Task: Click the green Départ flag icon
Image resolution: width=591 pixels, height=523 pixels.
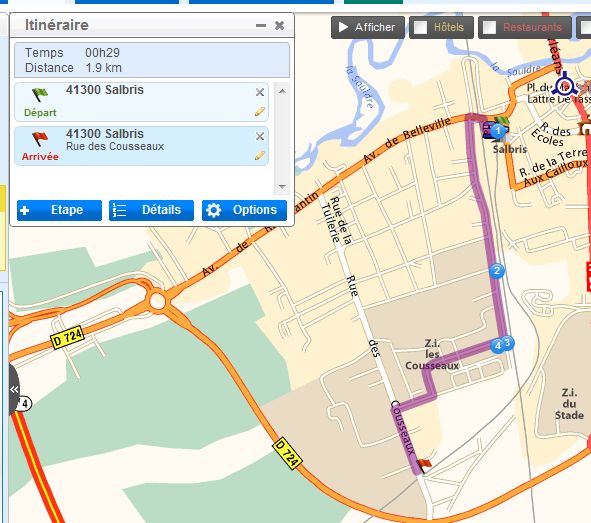Action: point(40,94)
